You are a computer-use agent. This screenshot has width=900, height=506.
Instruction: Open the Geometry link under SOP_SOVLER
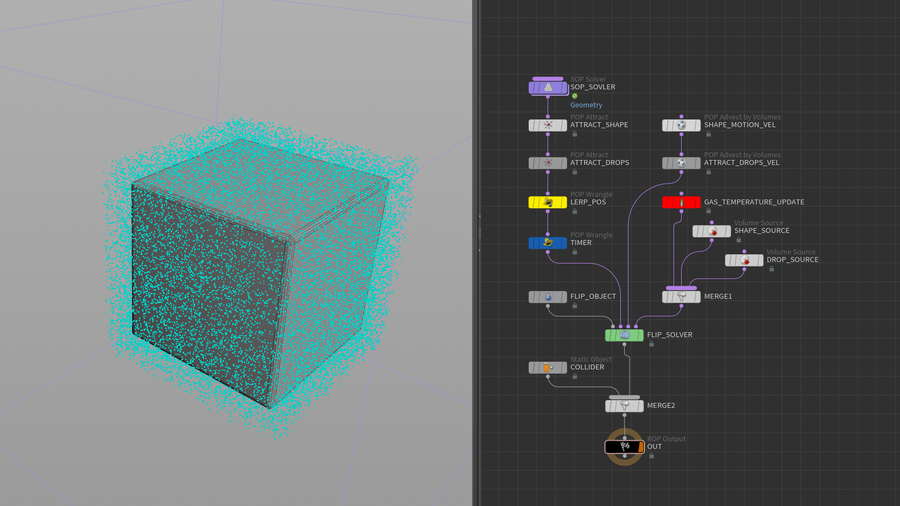(586, 105)
